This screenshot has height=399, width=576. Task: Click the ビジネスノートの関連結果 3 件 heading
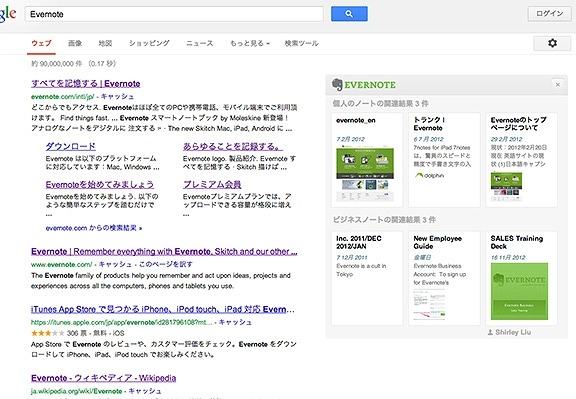pos(384,220)
